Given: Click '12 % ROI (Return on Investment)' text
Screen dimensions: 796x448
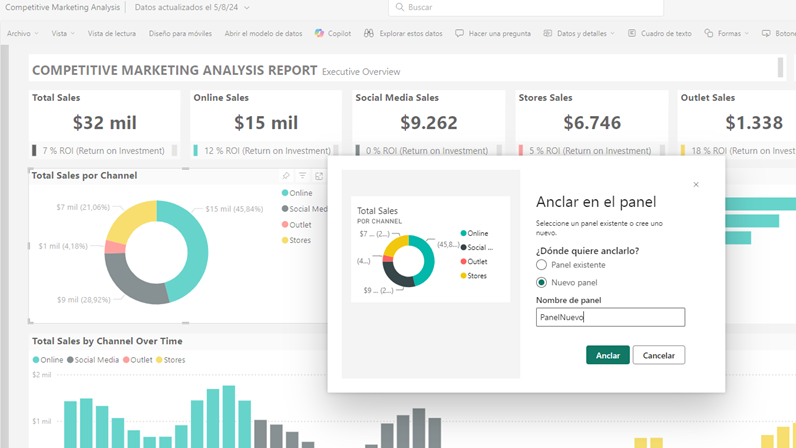Looking at the screenshot, I should click(268, 151).
